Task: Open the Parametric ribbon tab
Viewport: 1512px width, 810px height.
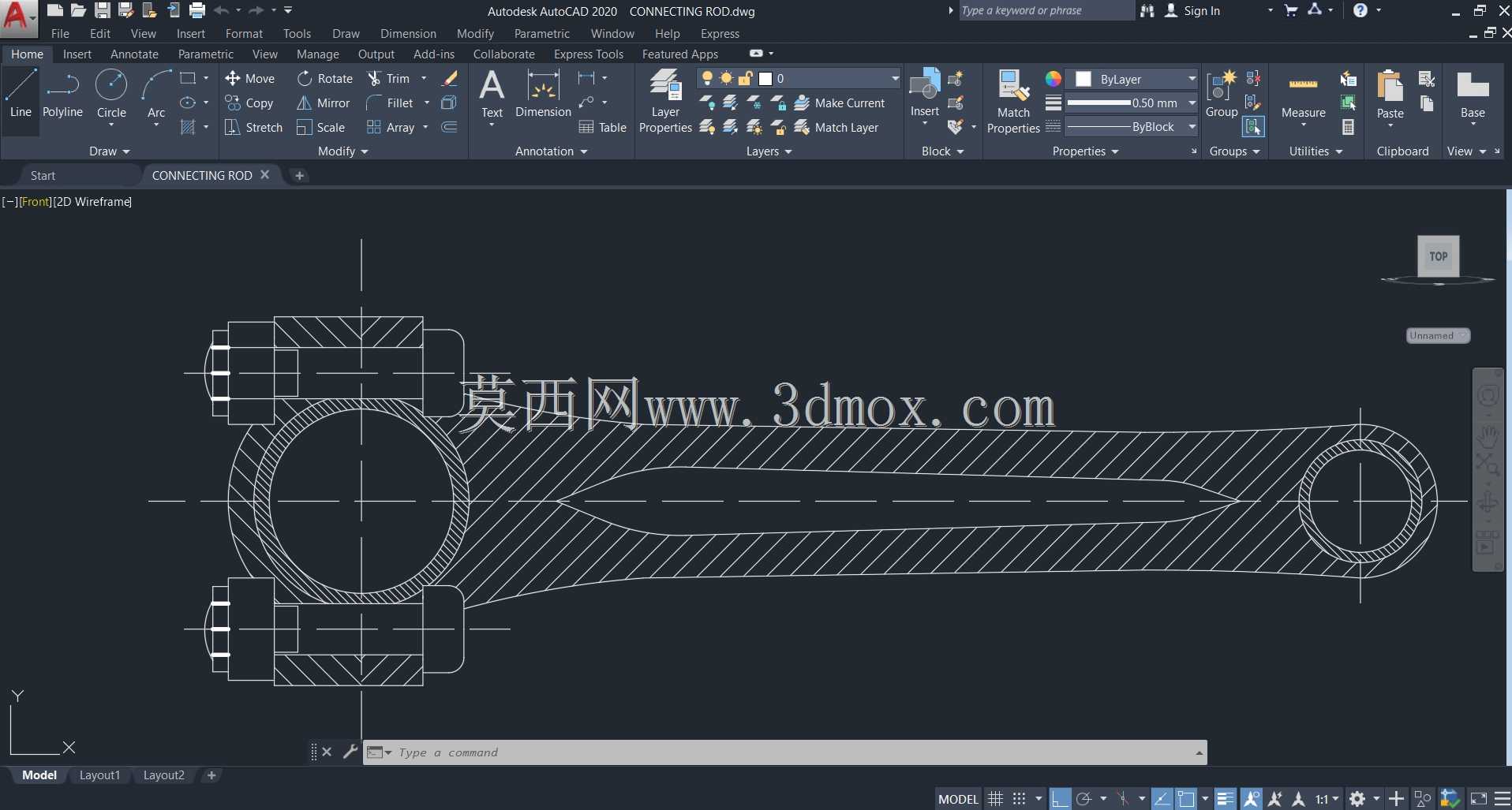Action: click(x=206, y=54)
